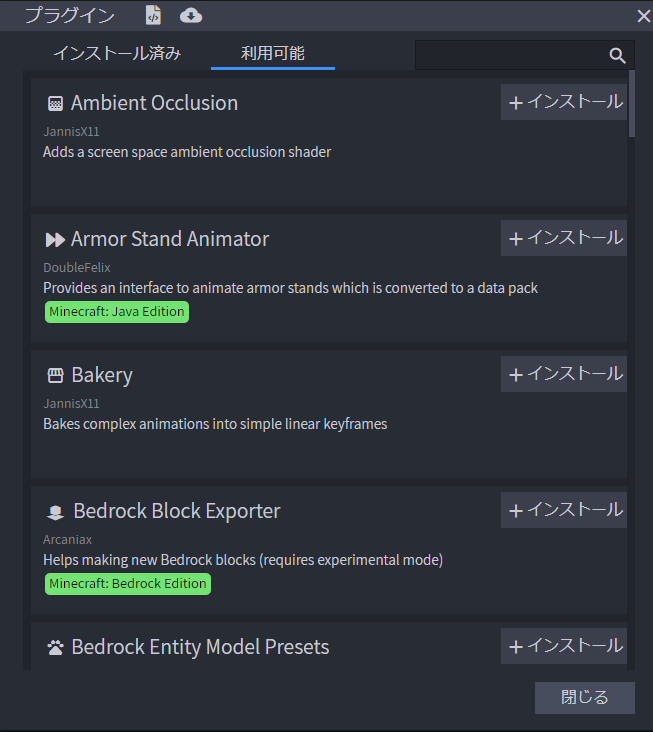Click the Minecraft: Java Edition tag
653x732 pixels.
point(117,312)
